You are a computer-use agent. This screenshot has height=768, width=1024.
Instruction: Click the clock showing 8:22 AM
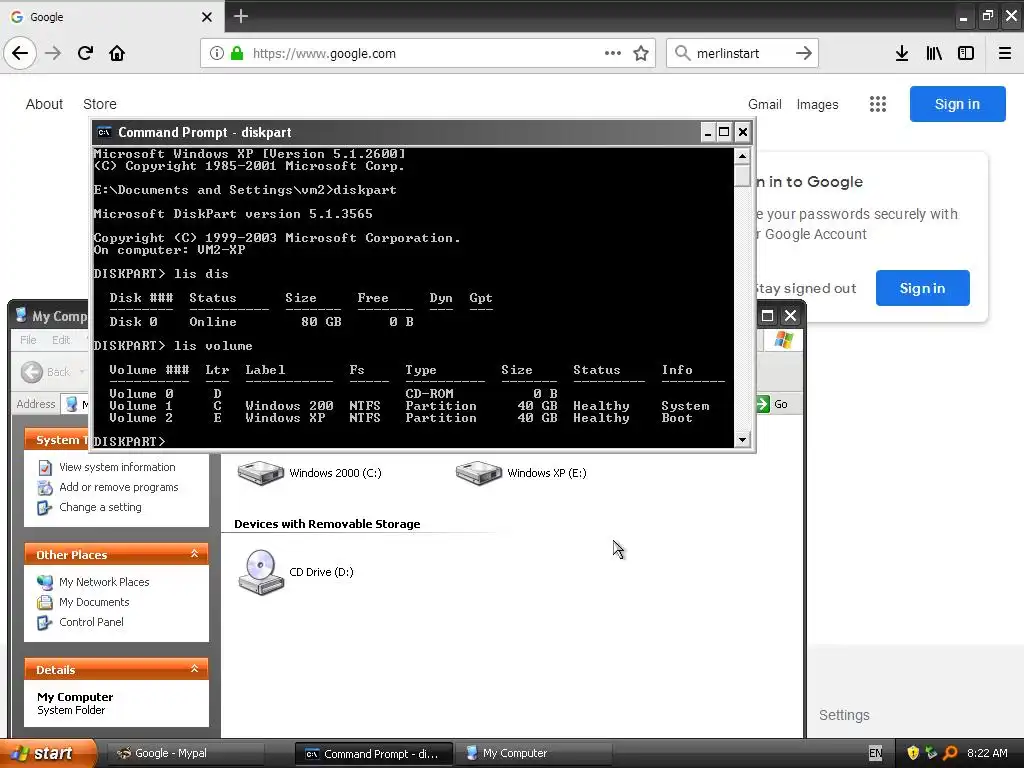tap(987, 753)
